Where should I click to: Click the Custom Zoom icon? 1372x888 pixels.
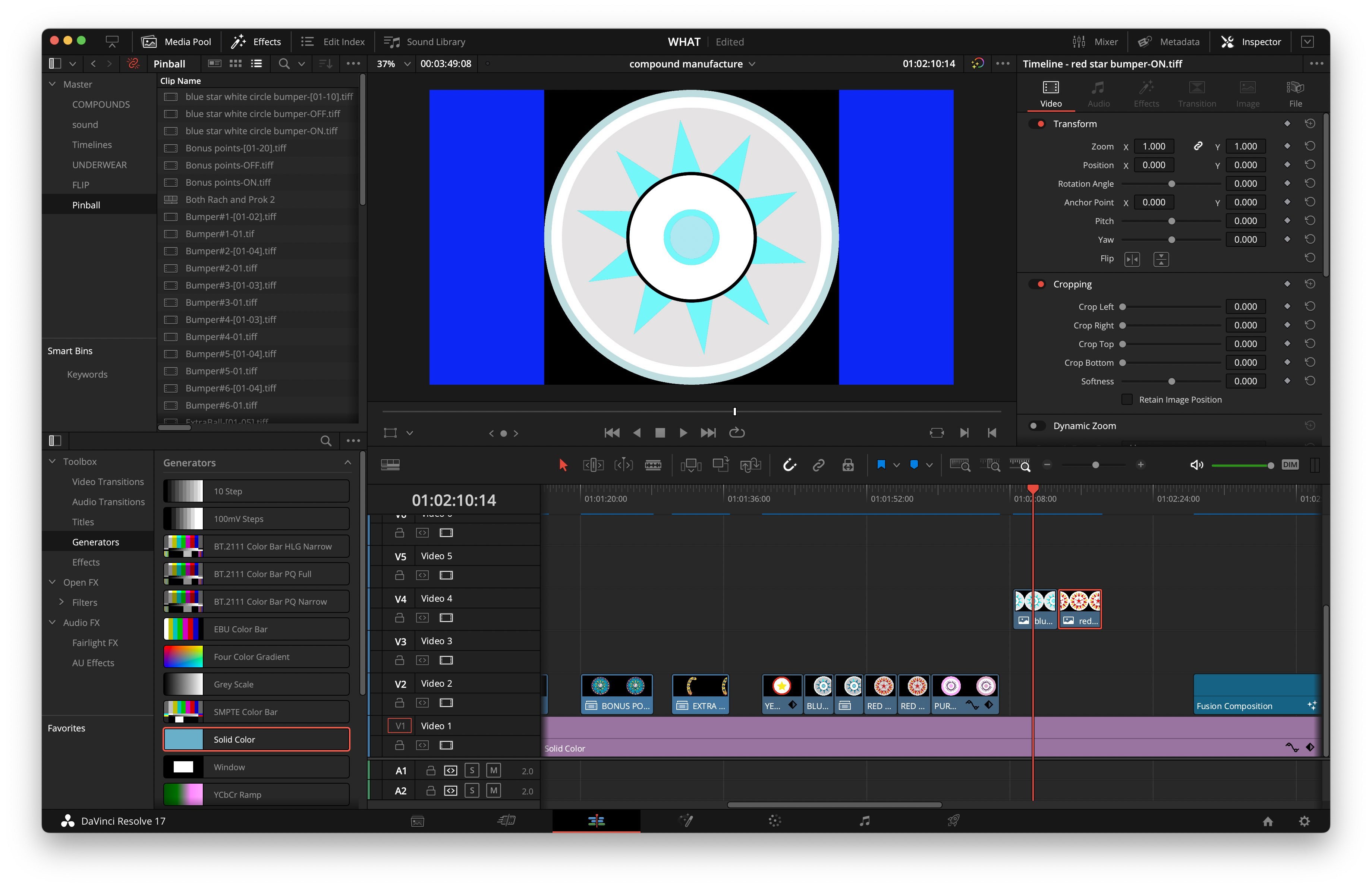click(x=1020, y=465)
